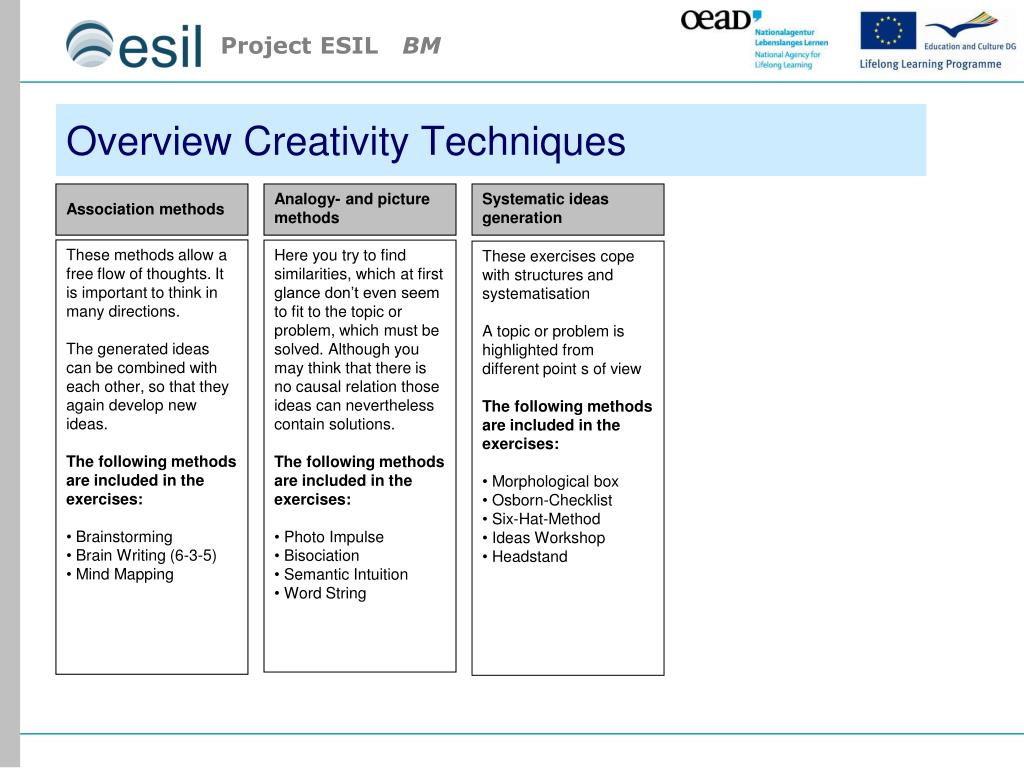The width and height of the screenshot is (1024, 768).
Task: Click the Brain Writing (6-3-5) bullet
Action: 141,555
